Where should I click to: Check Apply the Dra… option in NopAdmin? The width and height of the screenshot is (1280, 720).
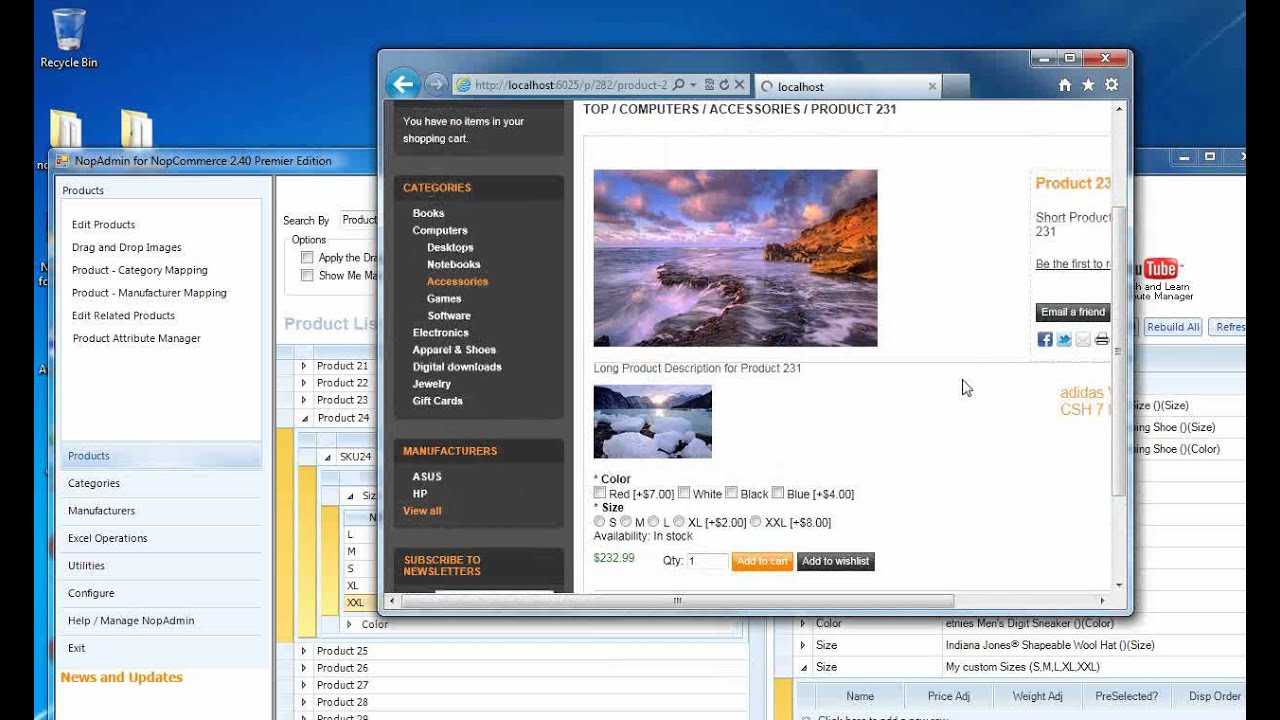click(x=308, y=258)
